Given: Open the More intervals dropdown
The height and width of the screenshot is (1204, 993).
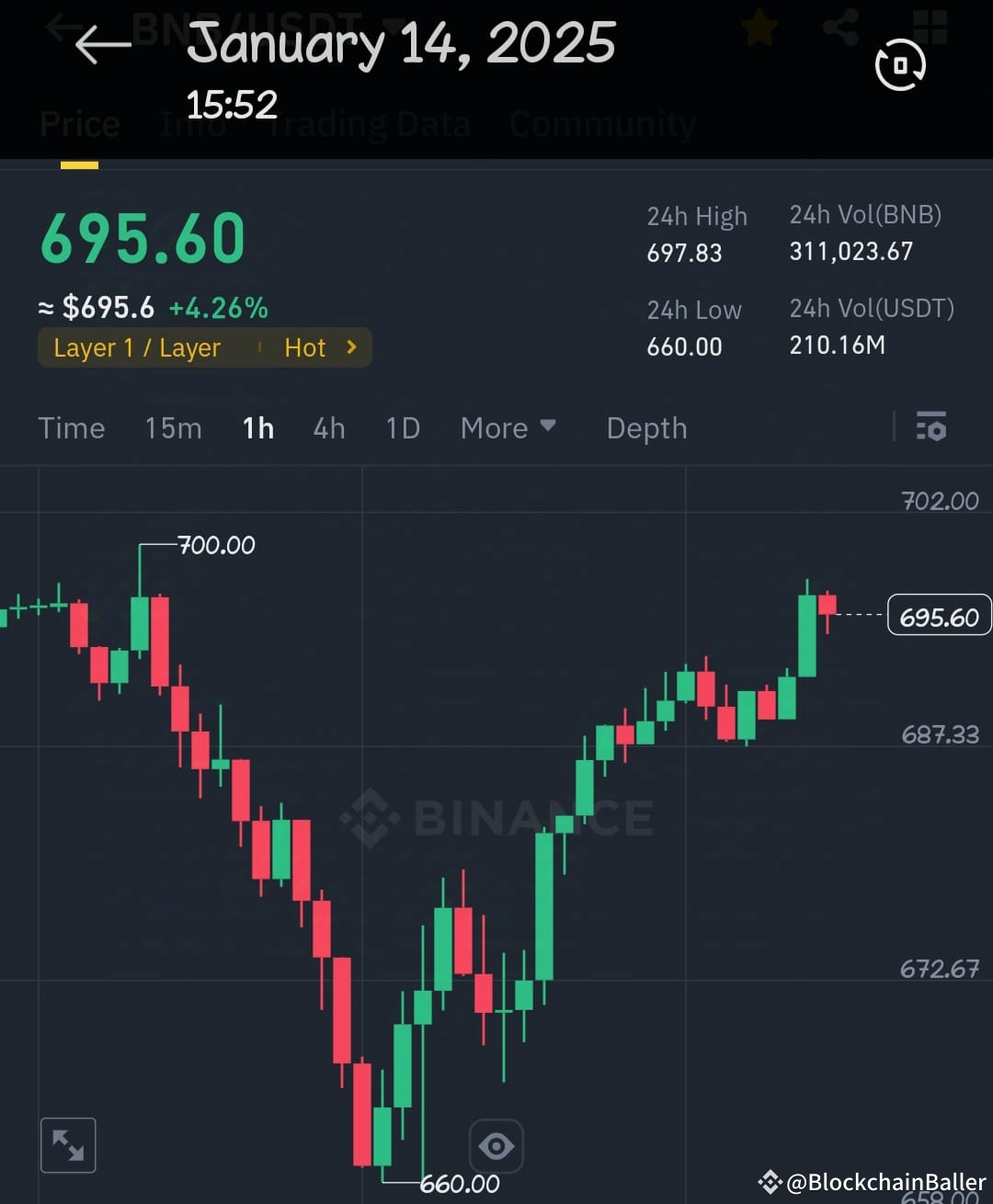Looking at the screenshot, I should pos(507,427).
